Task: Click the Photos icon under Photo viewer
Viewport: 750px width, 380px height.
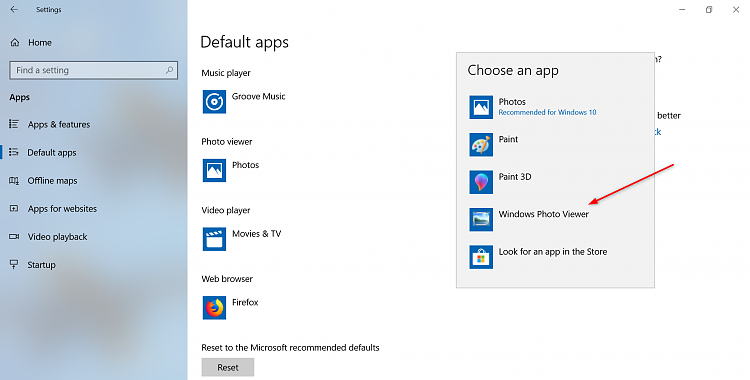Action: [214, 170]
